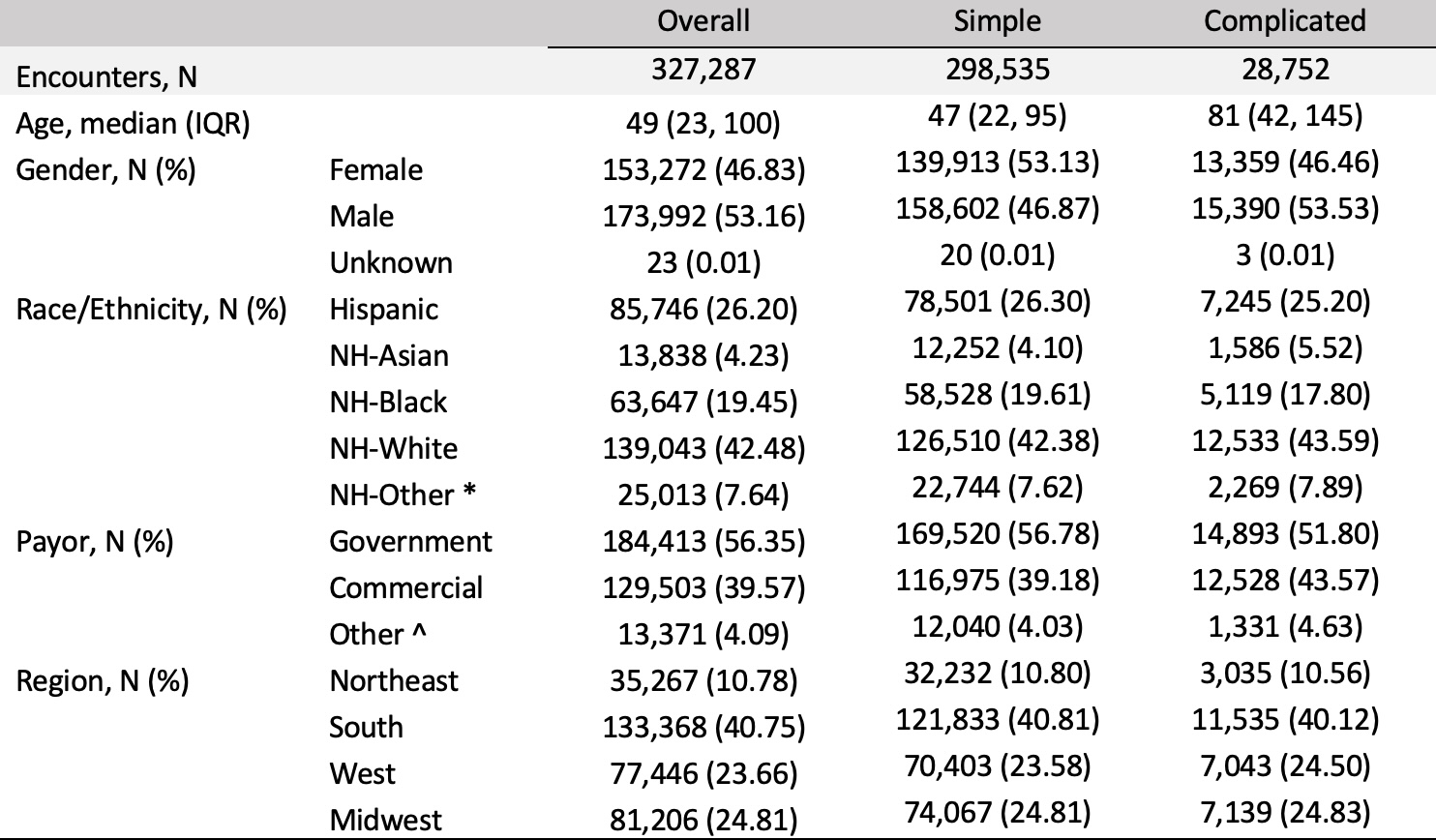
Task: Click the Region, N (%) label
Action: [x=103, y=680]
